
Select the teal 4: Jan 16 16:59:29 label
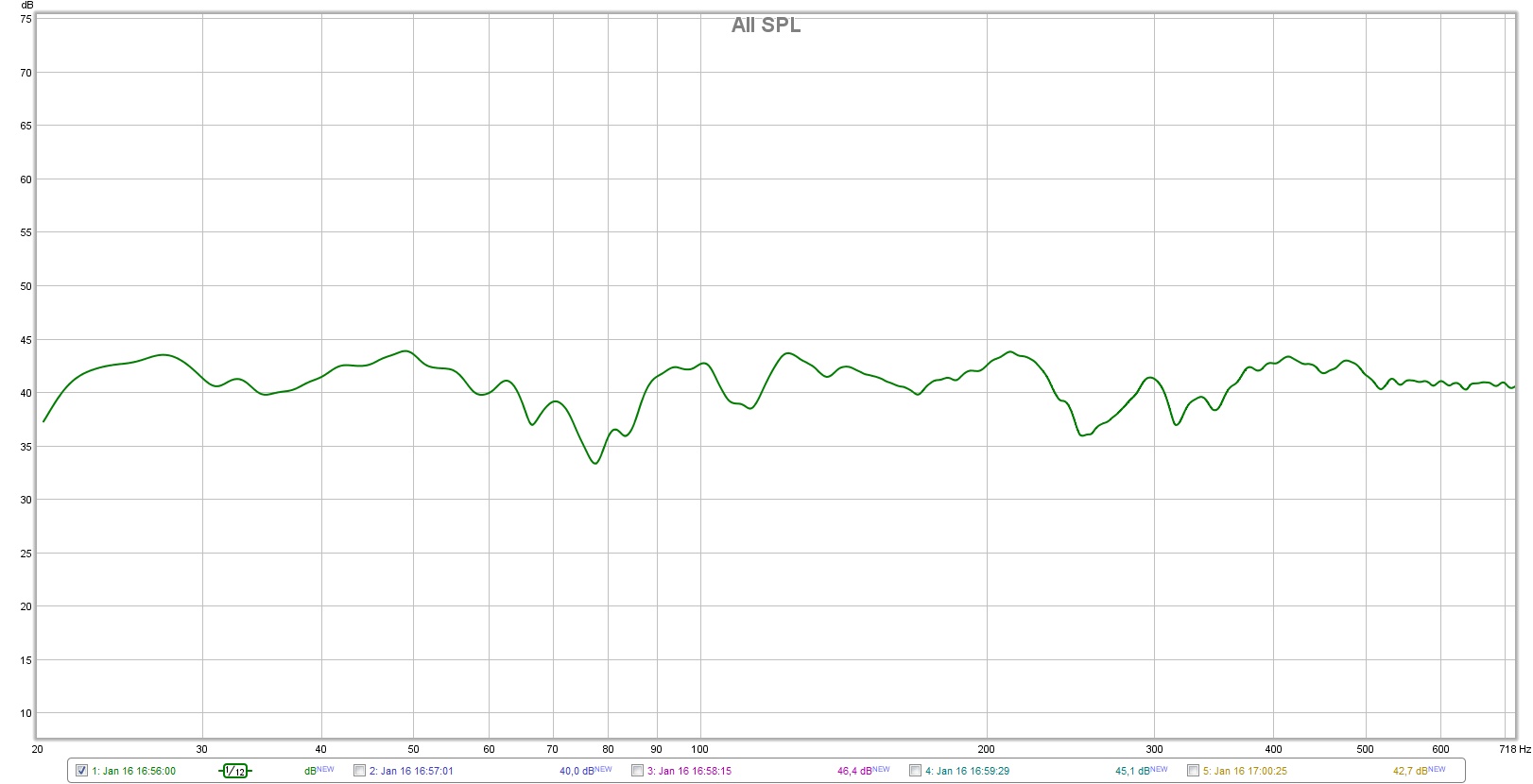[x=967, y=771]
